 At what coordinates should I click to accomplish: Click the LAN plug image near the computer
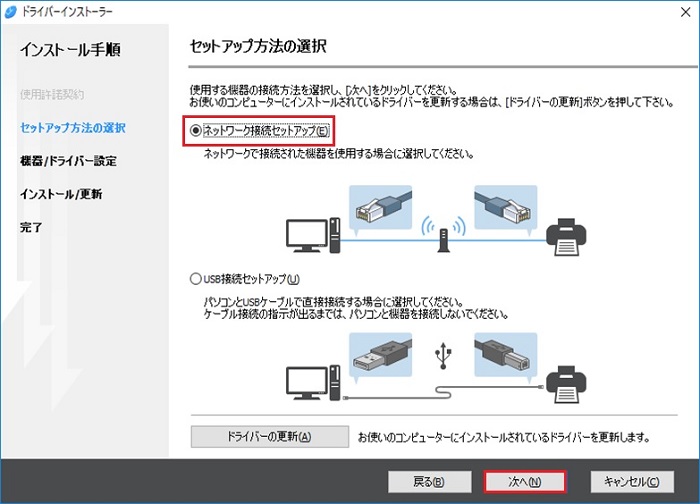pos(380,208)
